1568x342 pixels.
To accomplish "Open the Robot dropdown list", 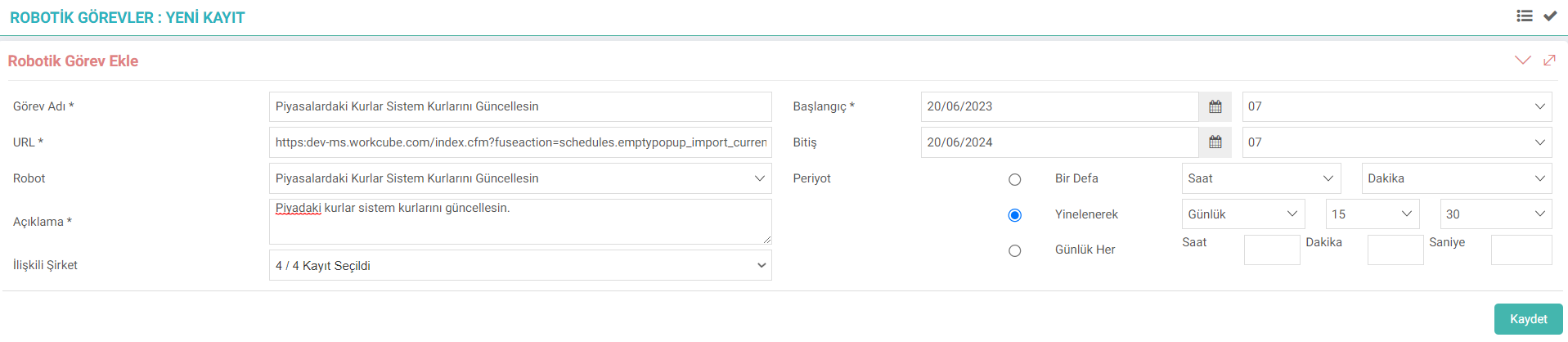I will [520, 178].
